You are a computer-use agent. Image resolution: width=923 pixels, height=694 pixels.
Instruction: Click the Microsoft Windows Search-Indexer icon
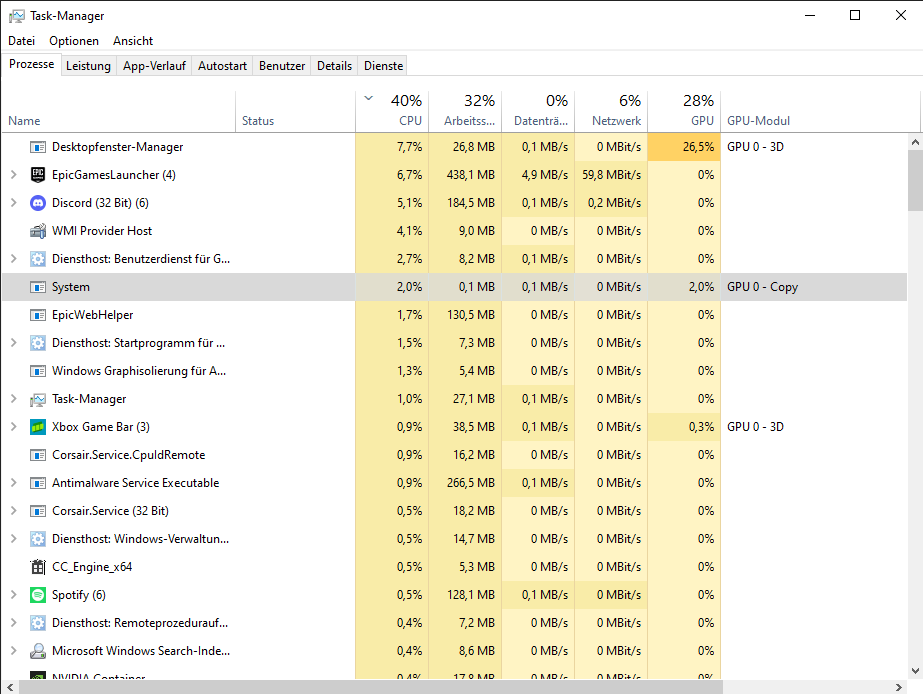[x=38, y=650]
